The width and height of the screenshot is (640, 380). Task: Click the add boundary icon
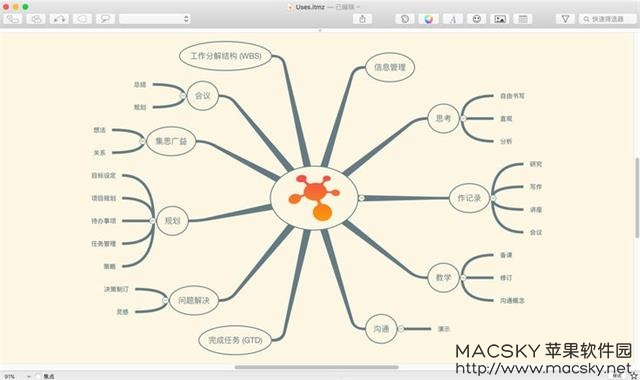click(x=82, y=19)
